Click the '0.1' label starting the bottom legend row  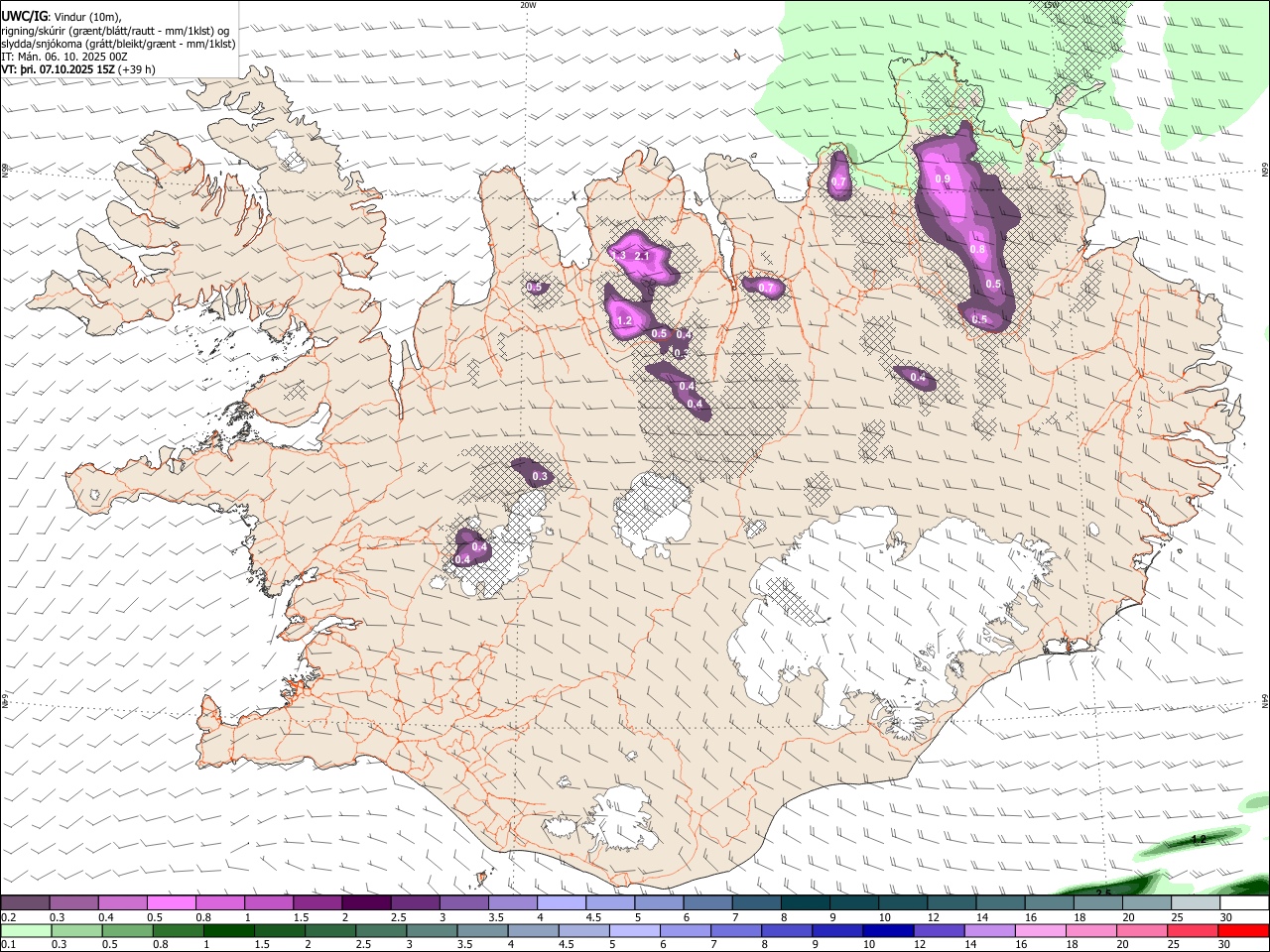click(x=8, y=944)
